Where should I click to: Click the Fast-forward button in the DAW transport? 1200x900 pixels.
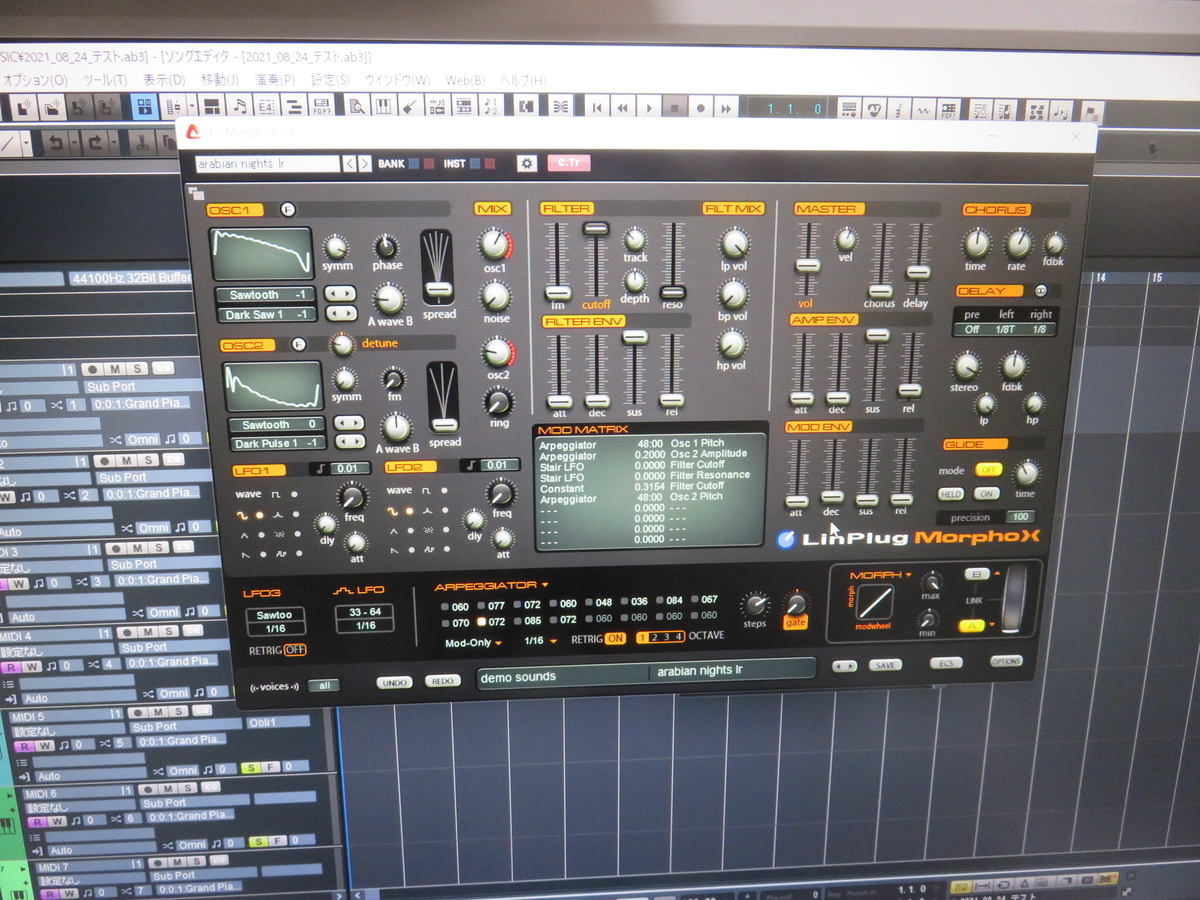(726, 107)
